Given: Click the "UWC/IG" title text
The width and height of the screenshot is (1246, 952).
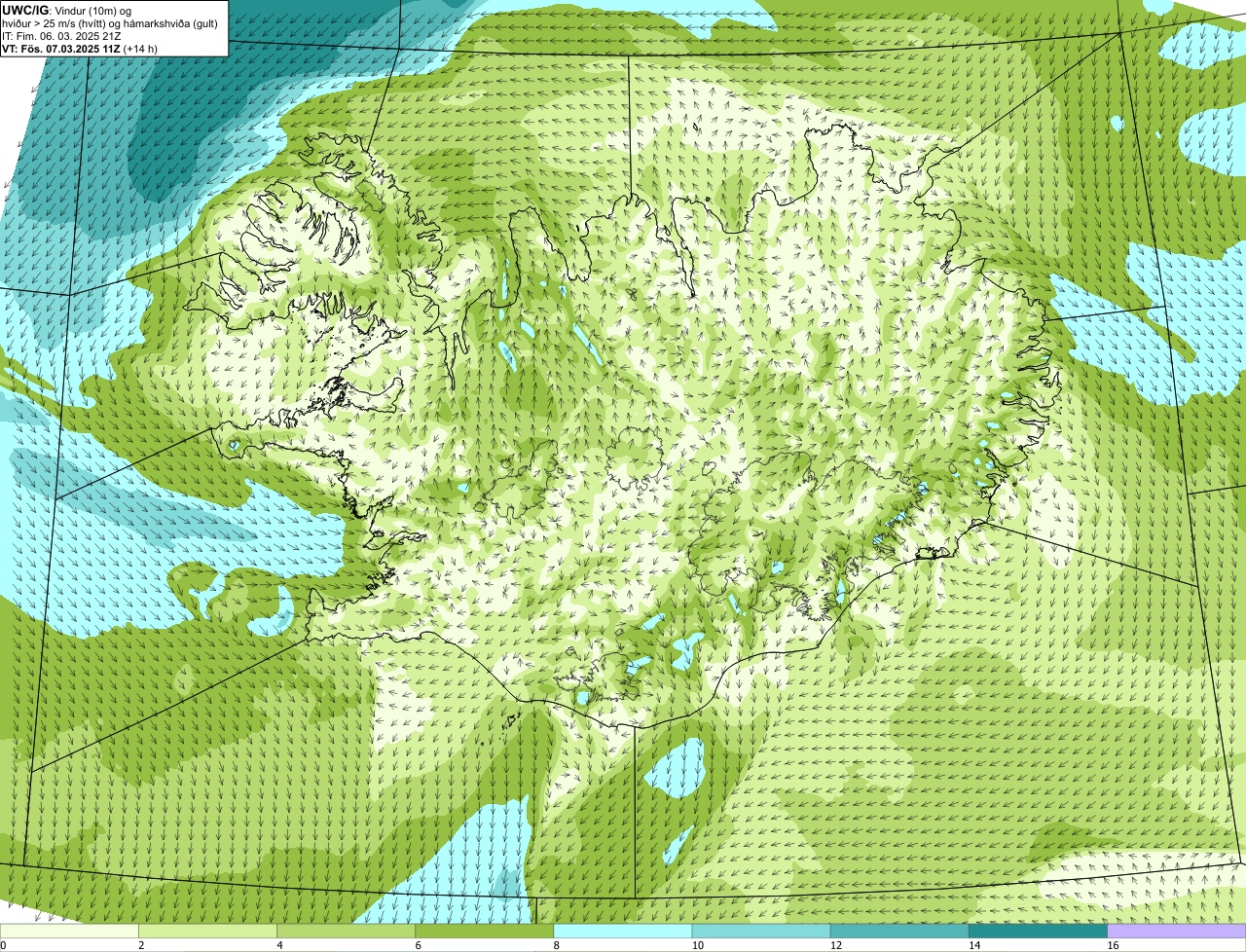Looking at the screenshot, I should click(24, 10).
